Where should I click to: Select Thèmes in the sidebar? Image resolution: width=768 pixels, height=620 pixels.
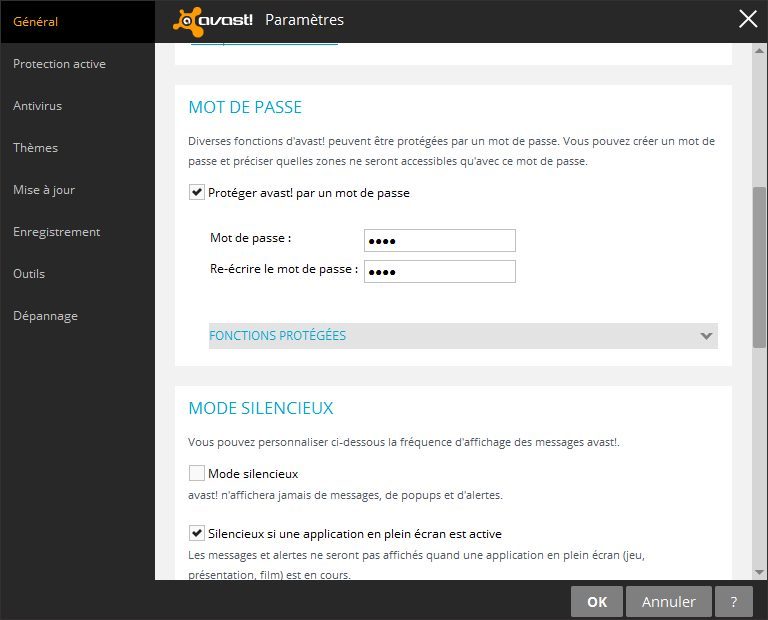point(36,148)
